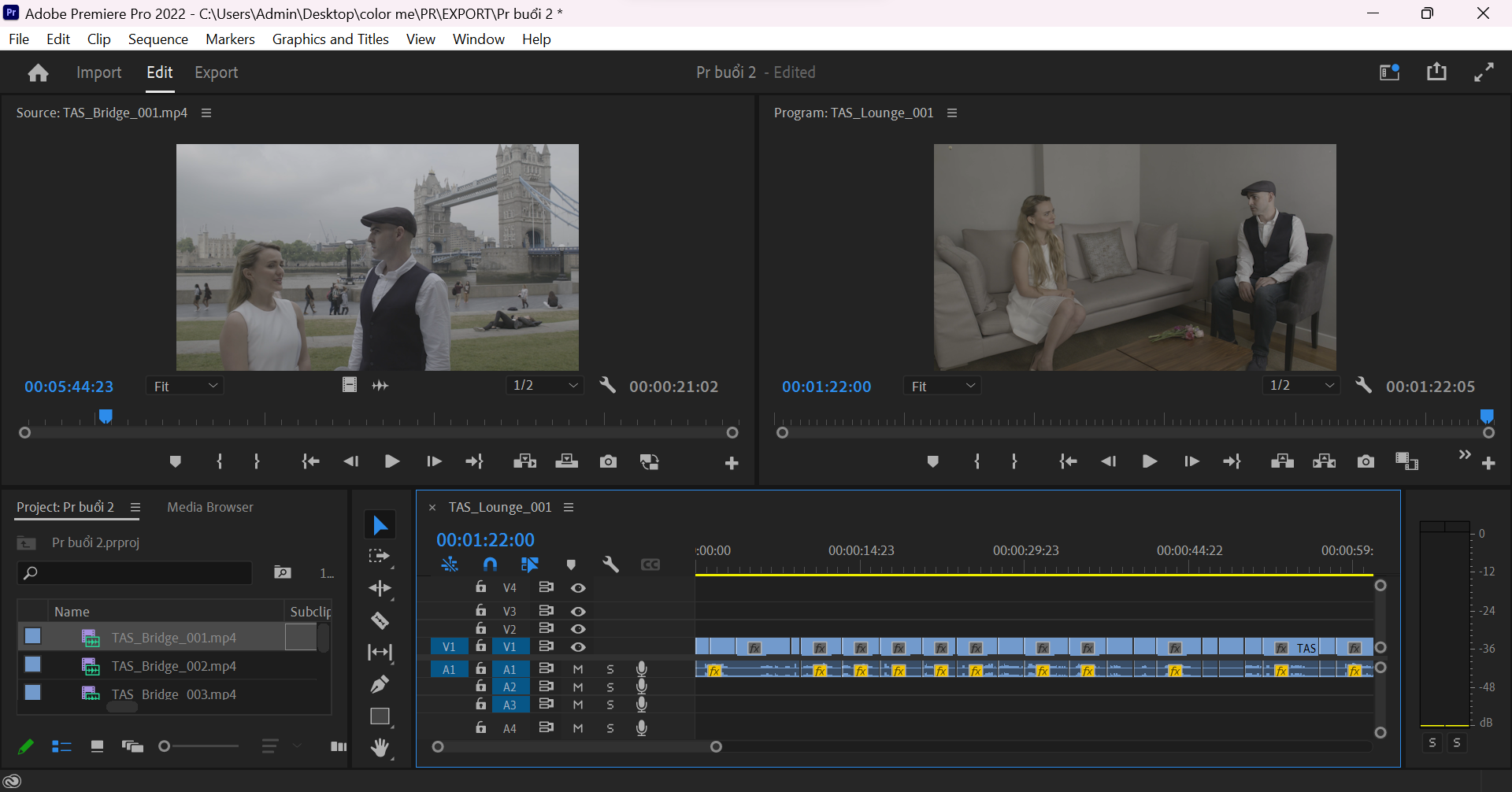Image resolution: width=1512 pixels, height=792 pixels.
Task: Open Project panel hamburger menu
Action: point(135,508)
